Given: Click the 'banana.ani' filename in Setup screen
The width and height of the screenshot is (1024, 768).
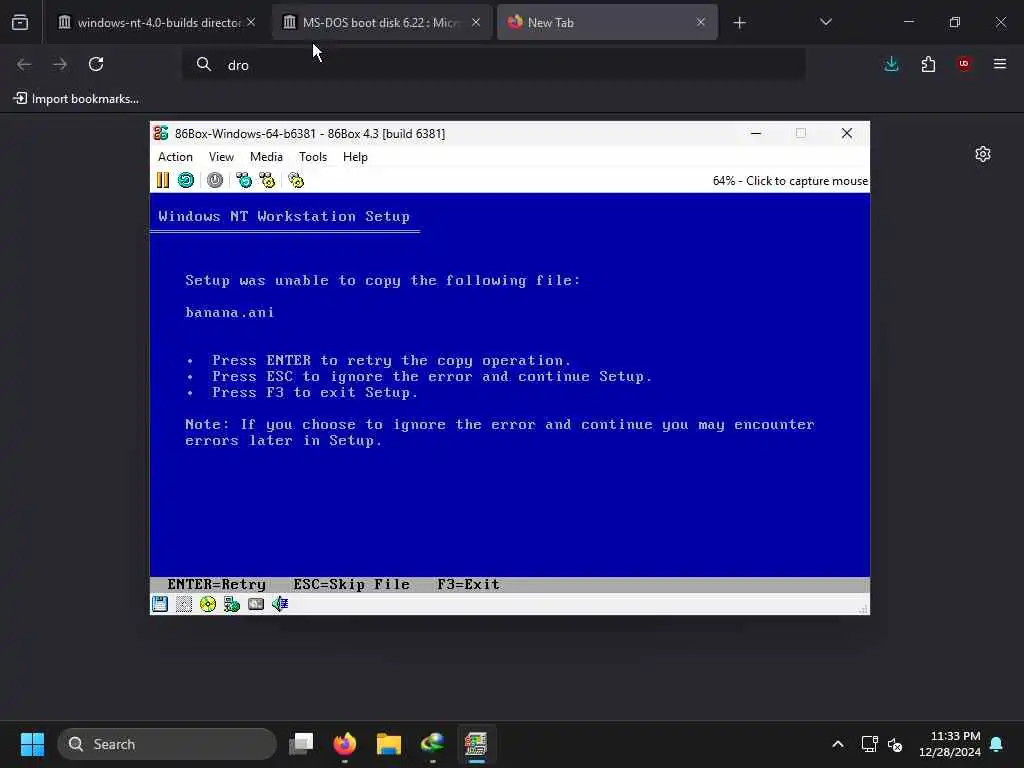Looking at the screenshot, I should (229, 312).
